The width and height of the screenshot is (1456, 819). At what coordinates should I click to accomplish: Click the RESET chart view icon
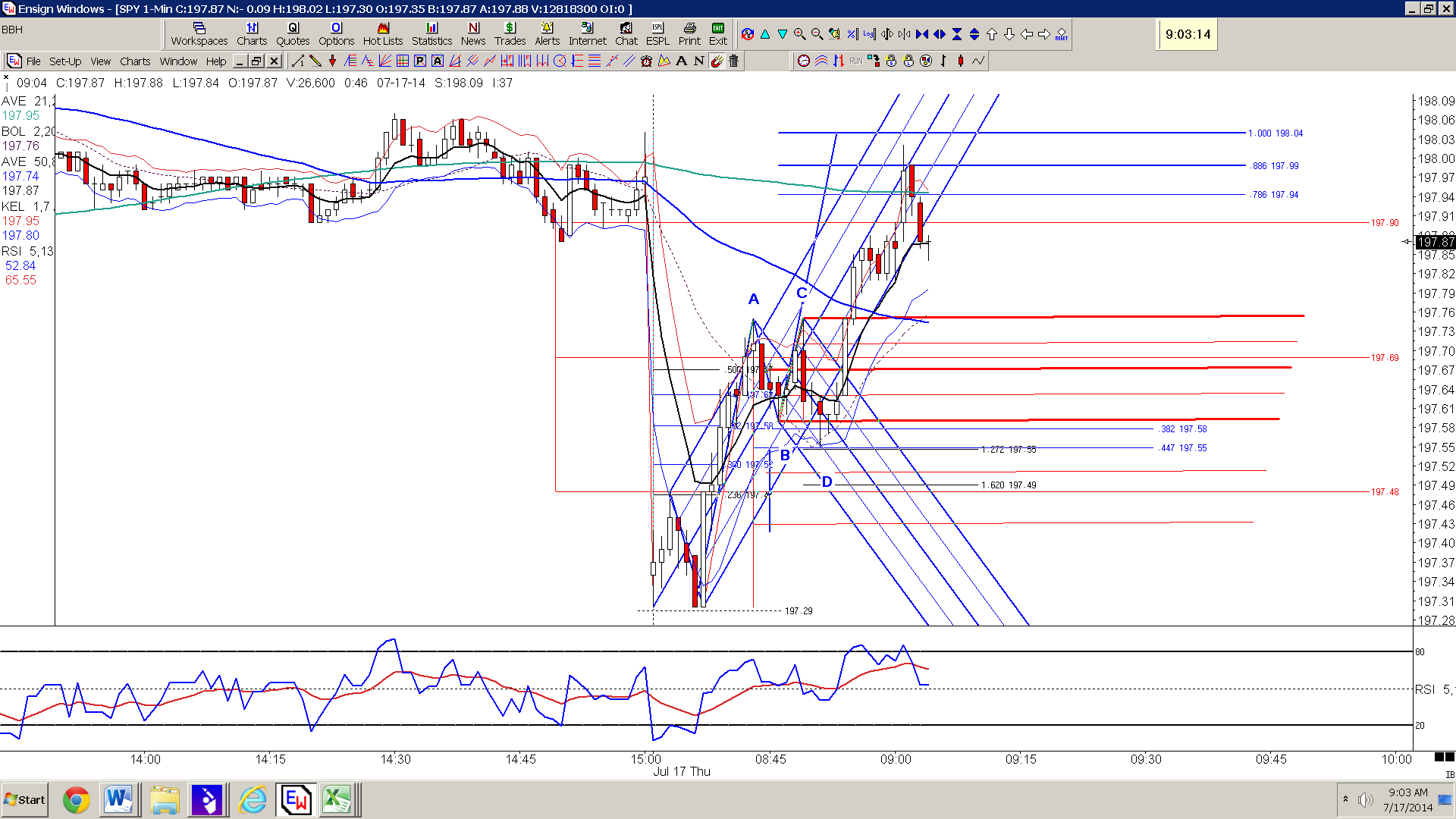pos(1062,35)
